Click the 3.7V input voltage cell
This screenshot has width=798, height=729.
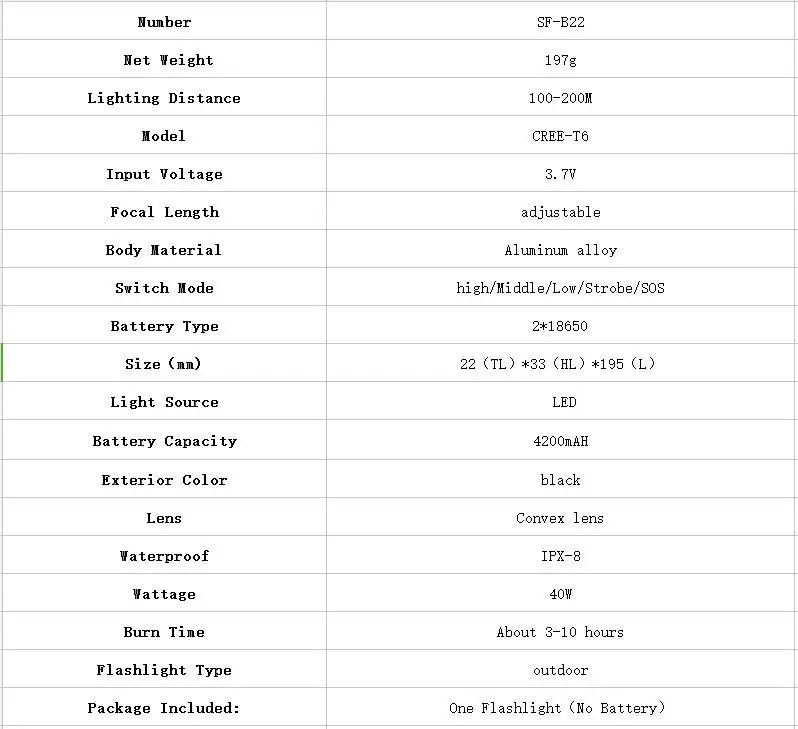tap(560, 173)
